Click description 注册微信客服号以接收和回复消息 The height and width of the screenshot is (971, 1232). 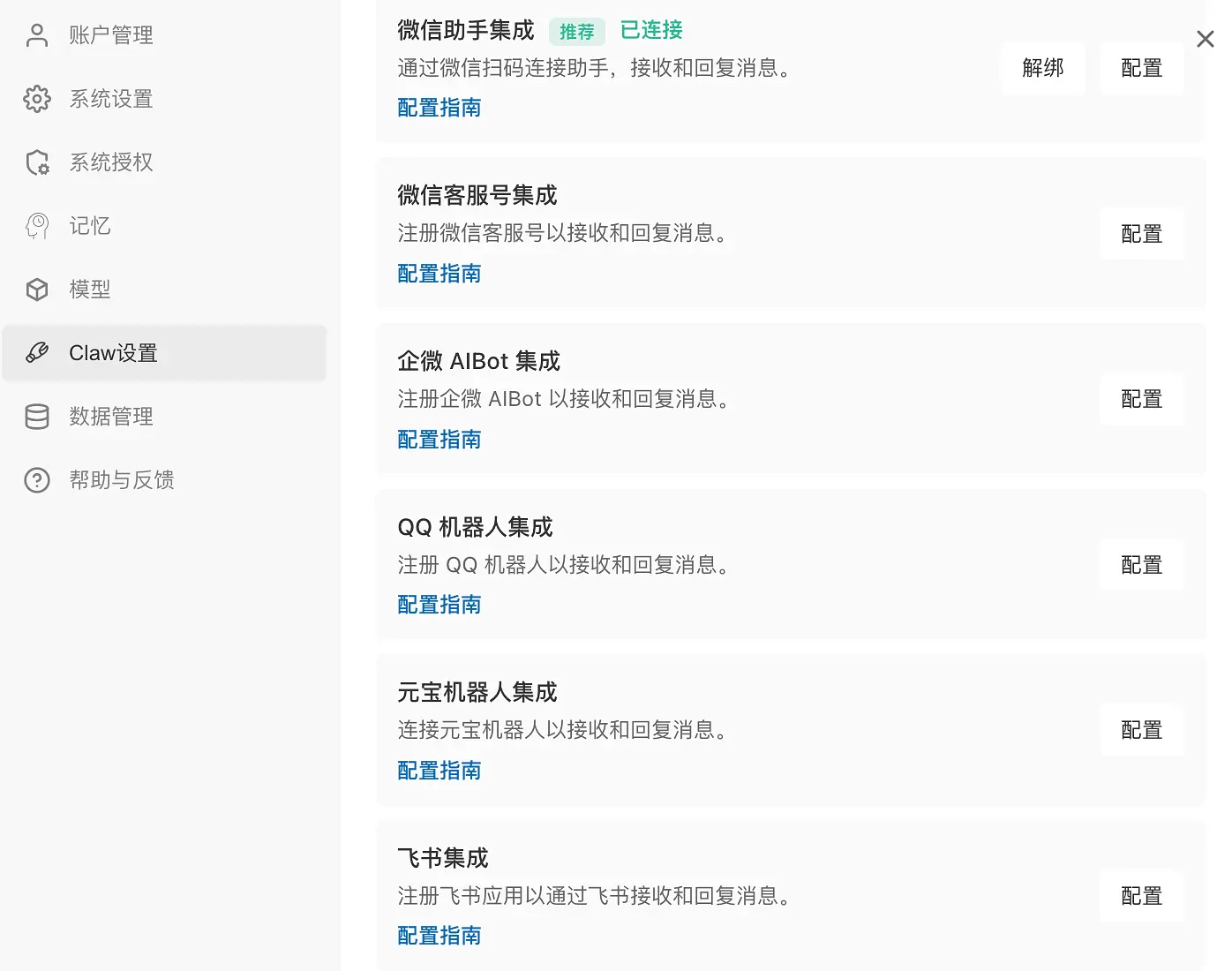tap(565, 233)
